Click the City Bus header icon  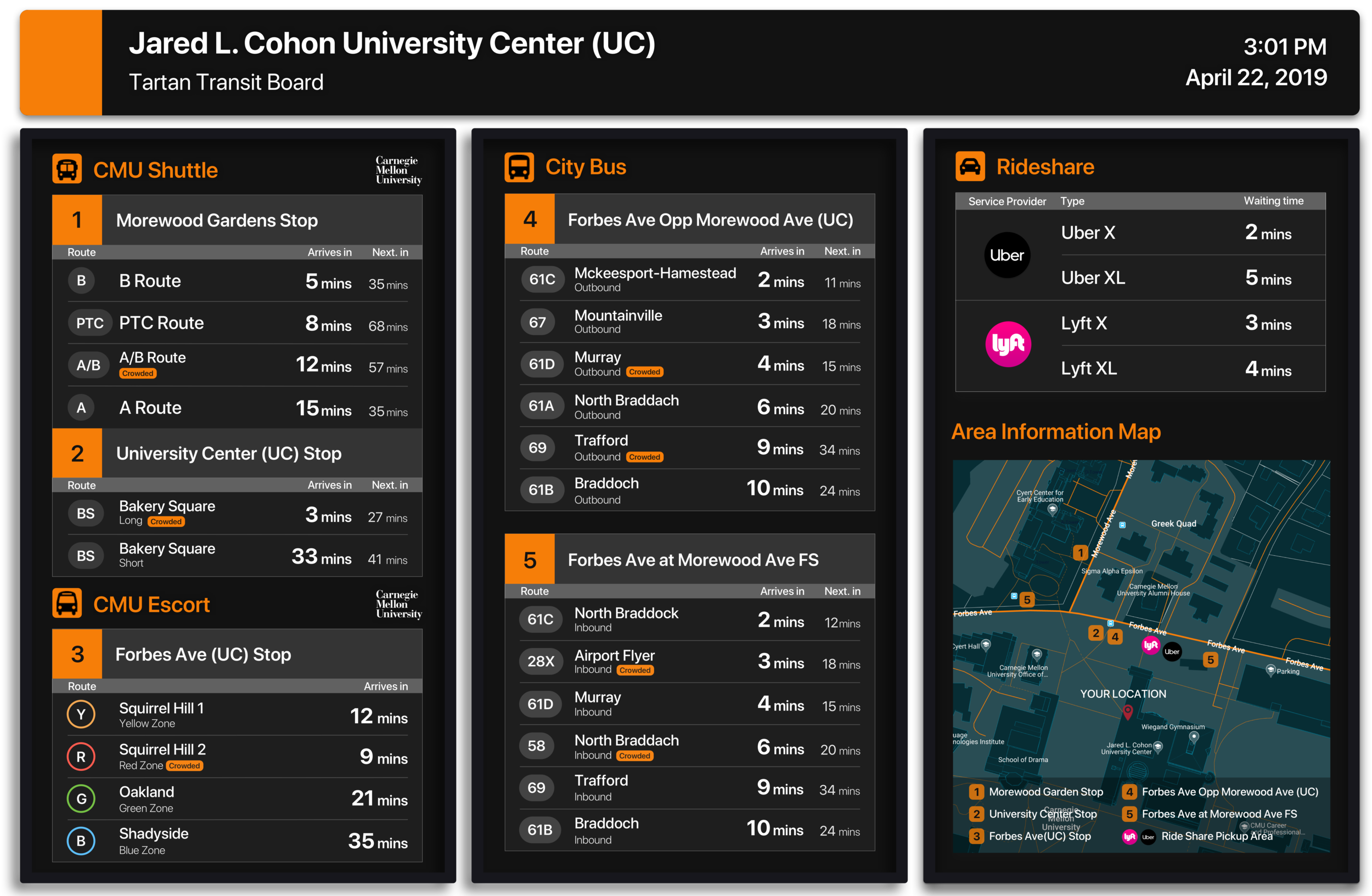(x=519, y=167)
